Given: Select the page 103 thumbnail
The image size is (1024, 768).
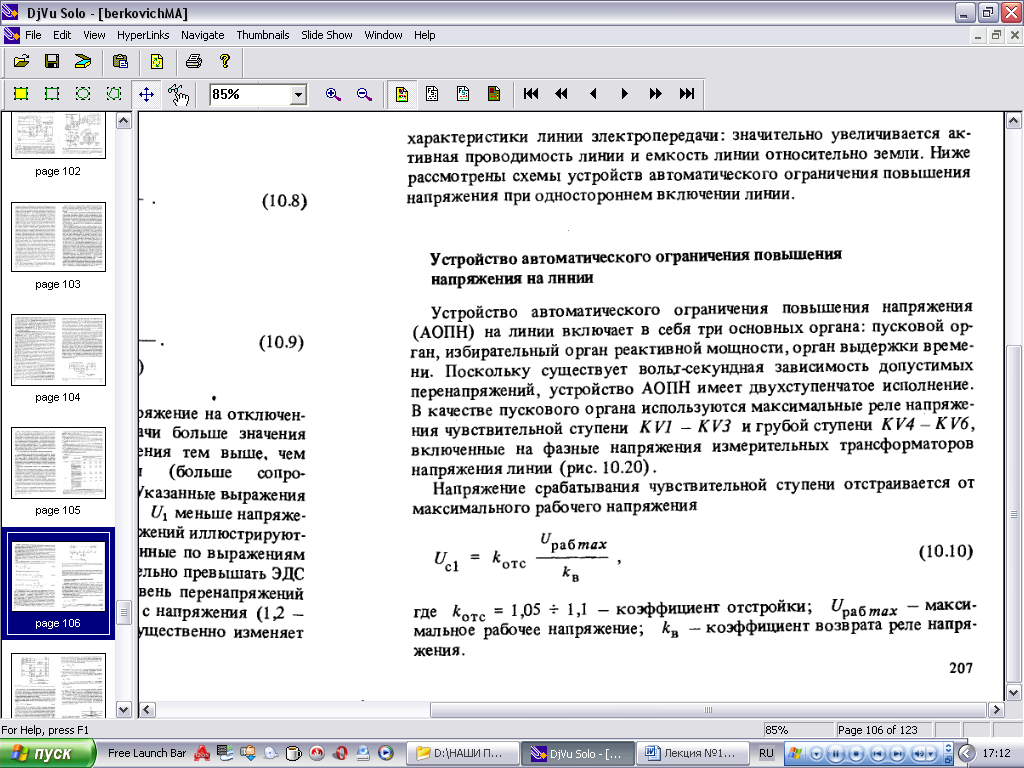Looking at the screenshot, I should (58, 237).
